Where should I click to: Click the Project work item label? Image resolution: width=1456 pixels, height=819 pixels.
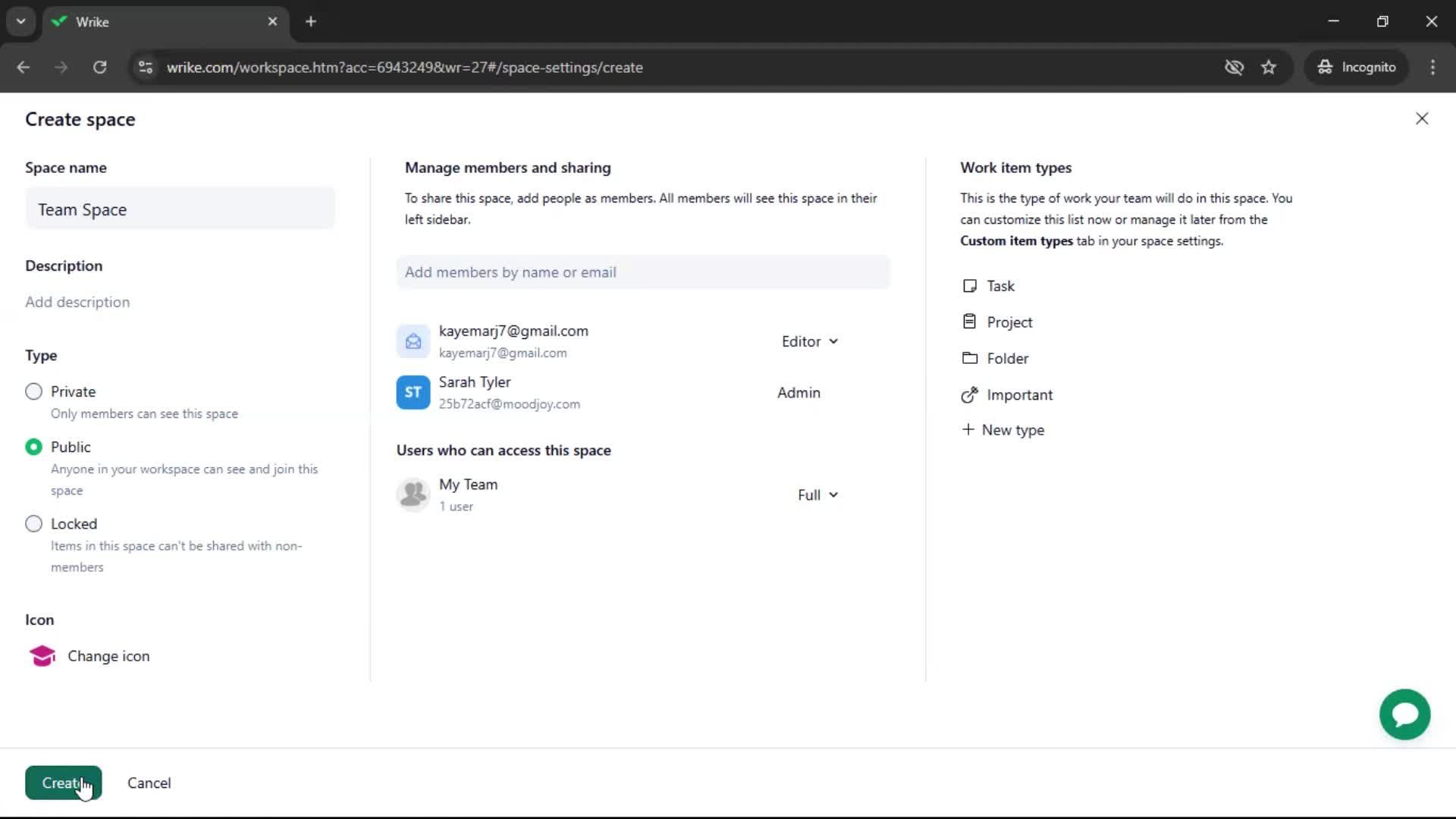[x=1009, y=322]
